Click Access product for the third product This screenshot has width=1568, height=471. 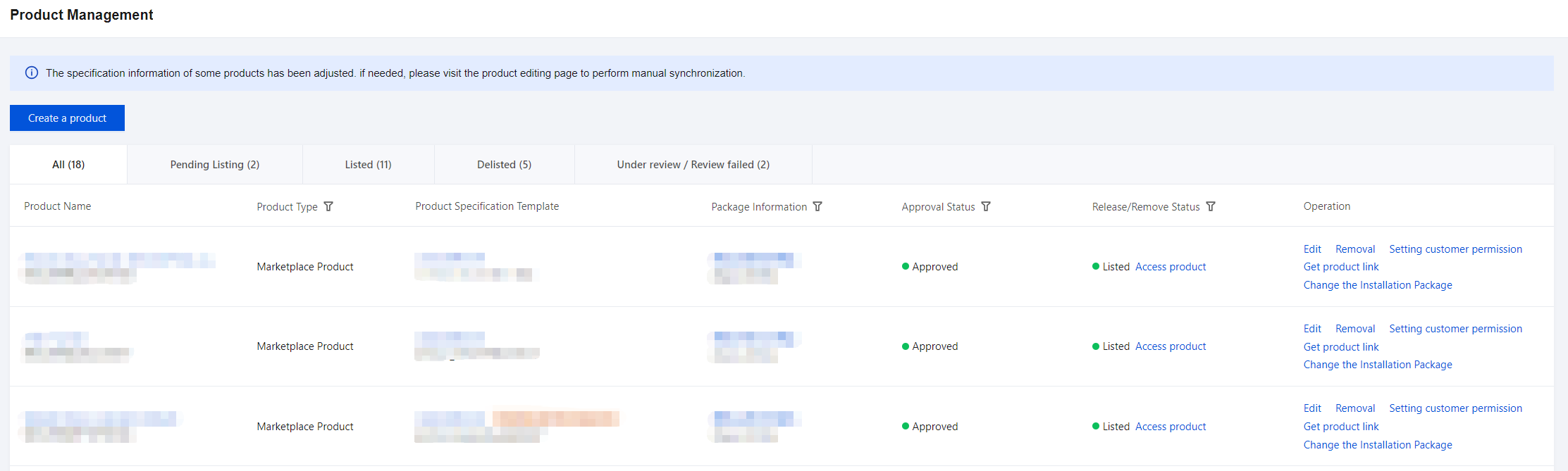point(1171,426)
